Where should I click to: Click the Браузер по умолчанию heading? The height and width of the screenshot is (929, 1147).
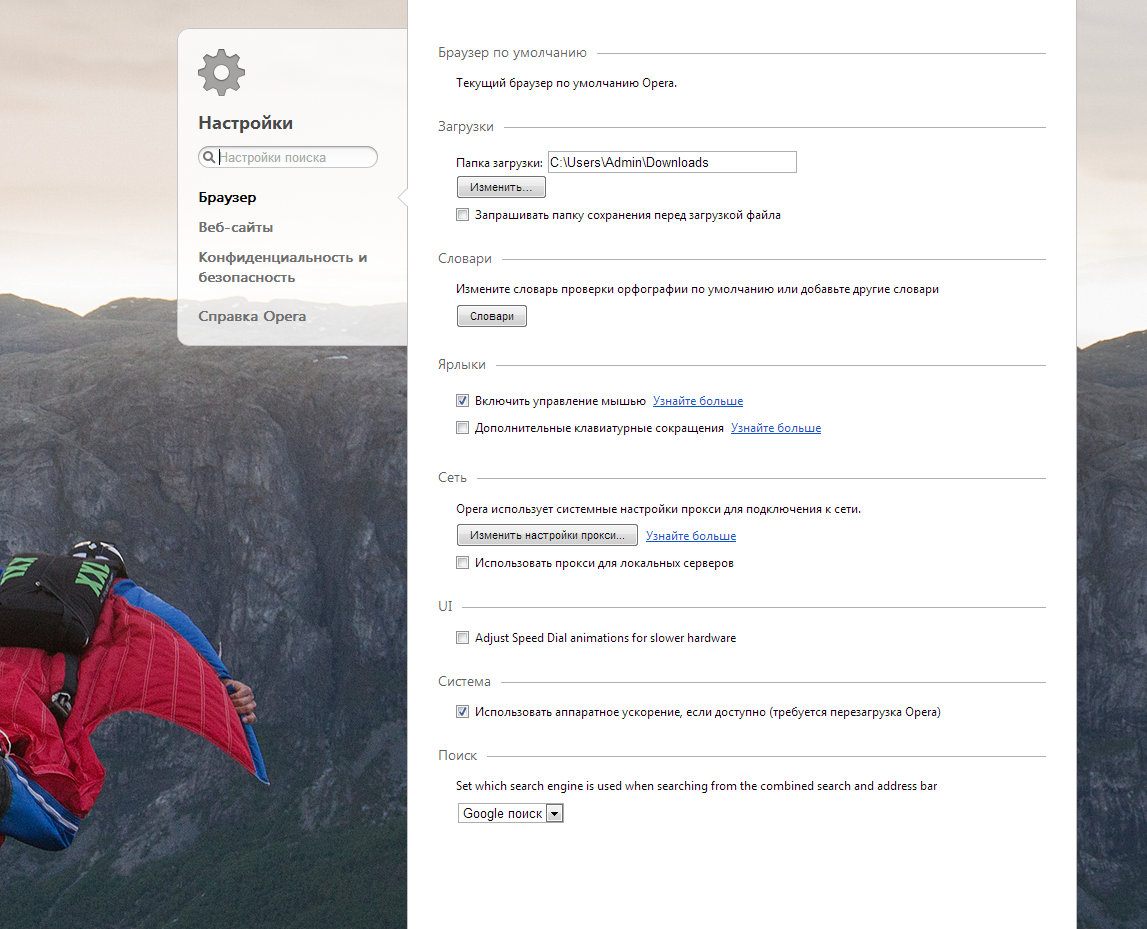click(x=512, y=53)
